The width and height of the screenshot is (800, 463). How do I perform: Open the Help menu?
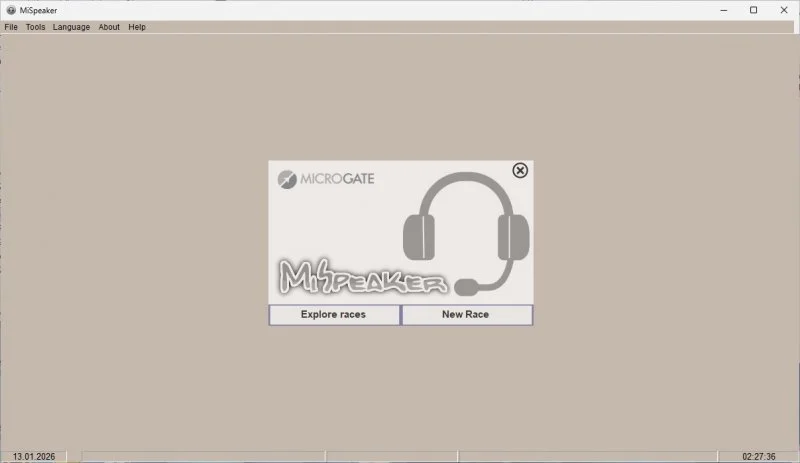(x=137, y=27)
